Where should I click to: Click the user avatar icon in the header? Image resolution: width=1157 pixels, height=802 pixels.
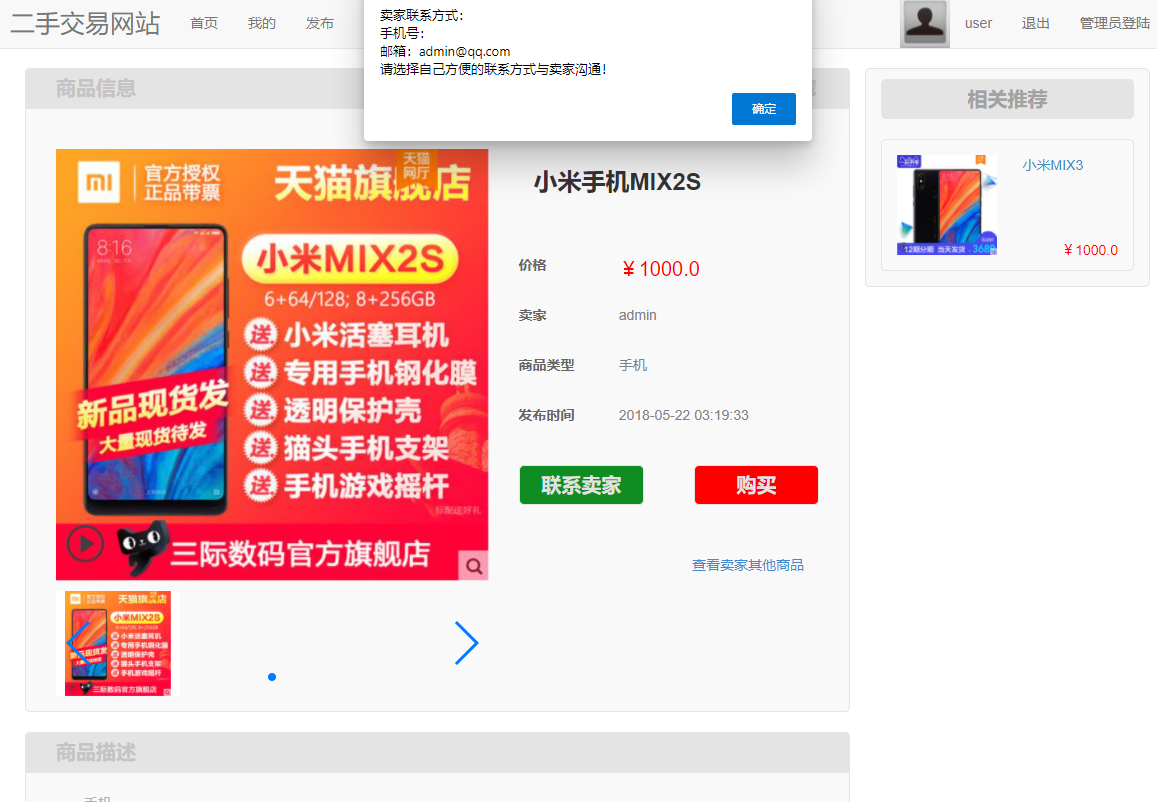coord(924,22)
